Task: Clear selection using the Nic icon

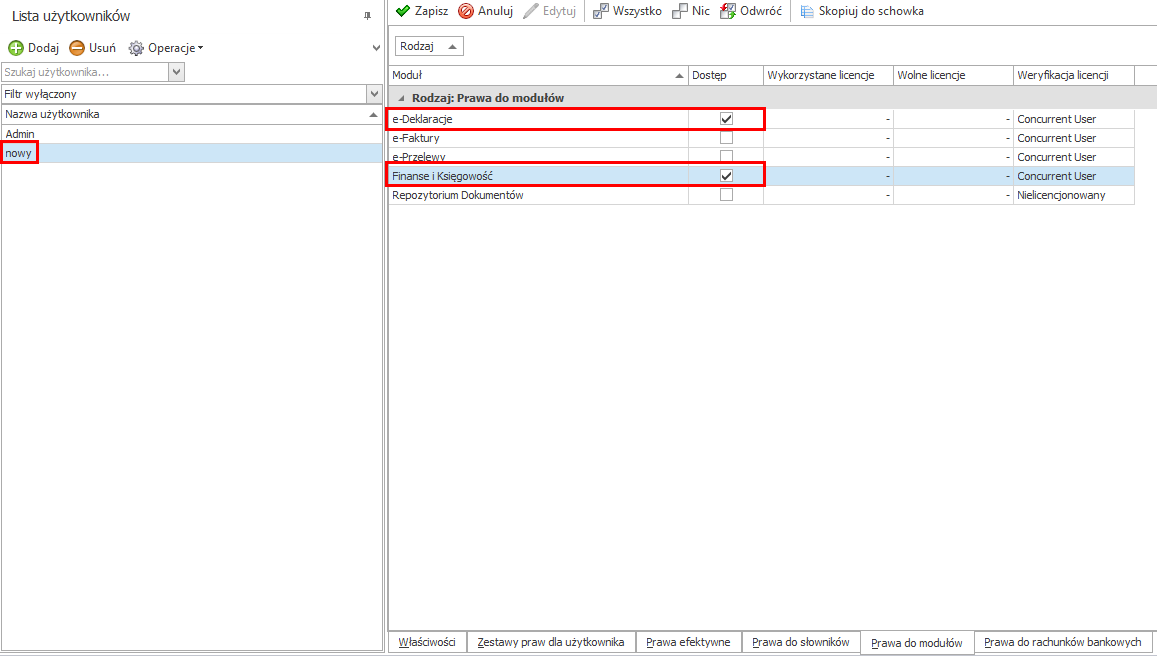Action: pos(680,11)
